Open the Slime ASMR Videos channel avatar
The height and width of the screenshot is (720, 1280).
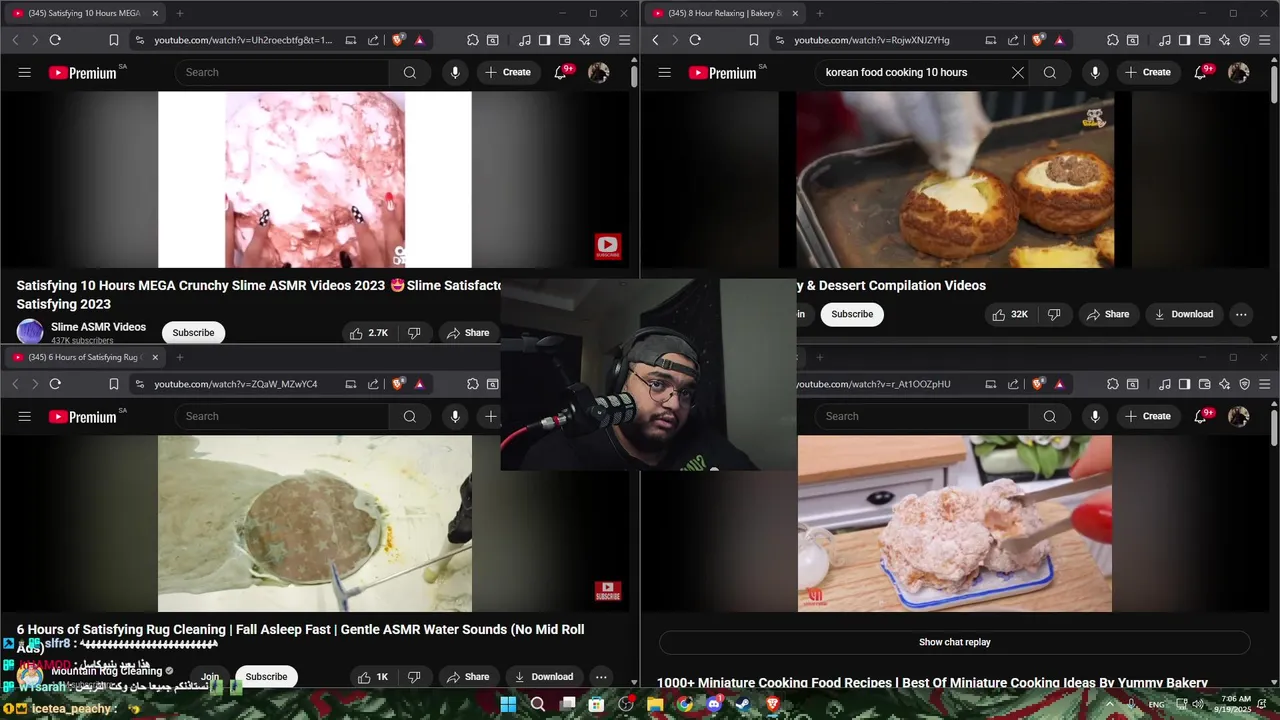(x=30, y=332)
